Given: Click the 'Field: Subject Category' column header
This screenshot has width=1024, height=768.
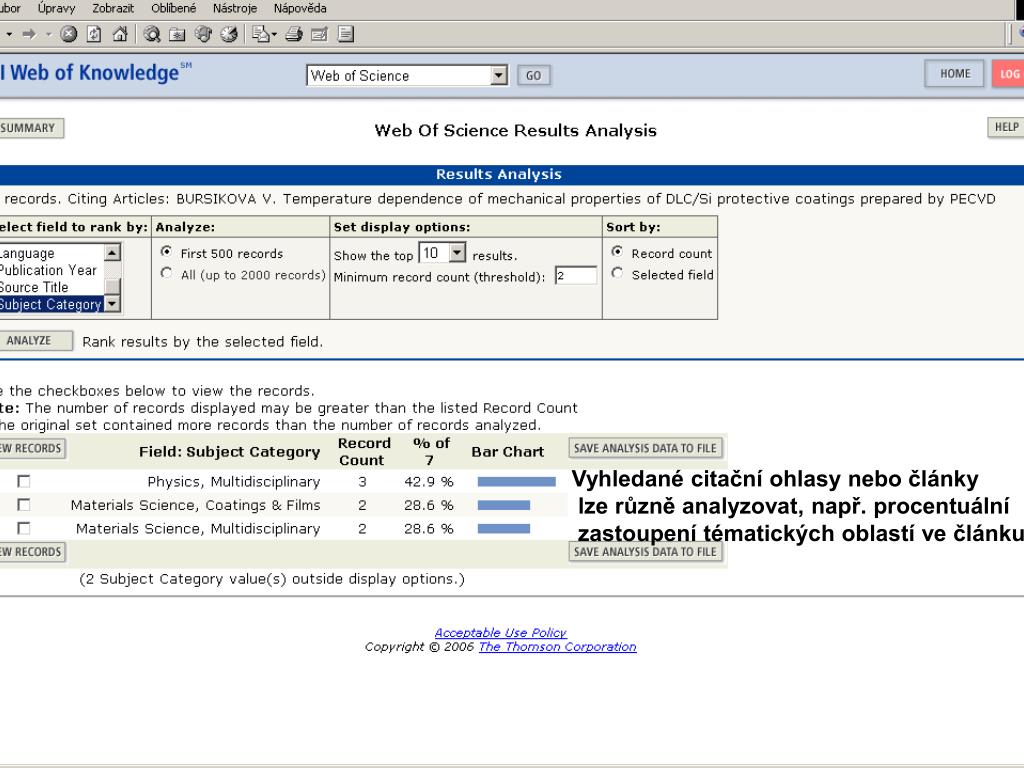Looking at the screenshot, I should [230, 452].
